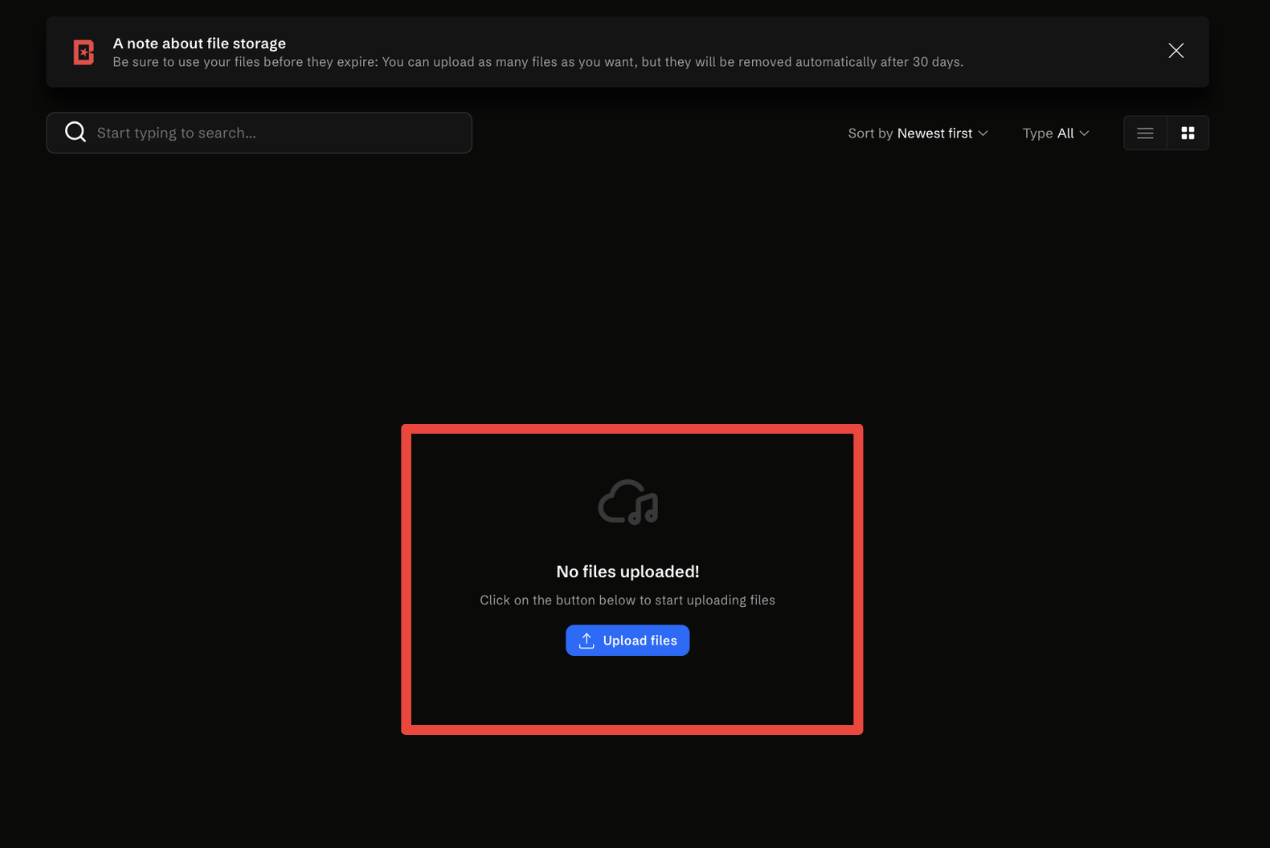
Task: Click the 'Type' filter label
Action: coord(1037,133)
